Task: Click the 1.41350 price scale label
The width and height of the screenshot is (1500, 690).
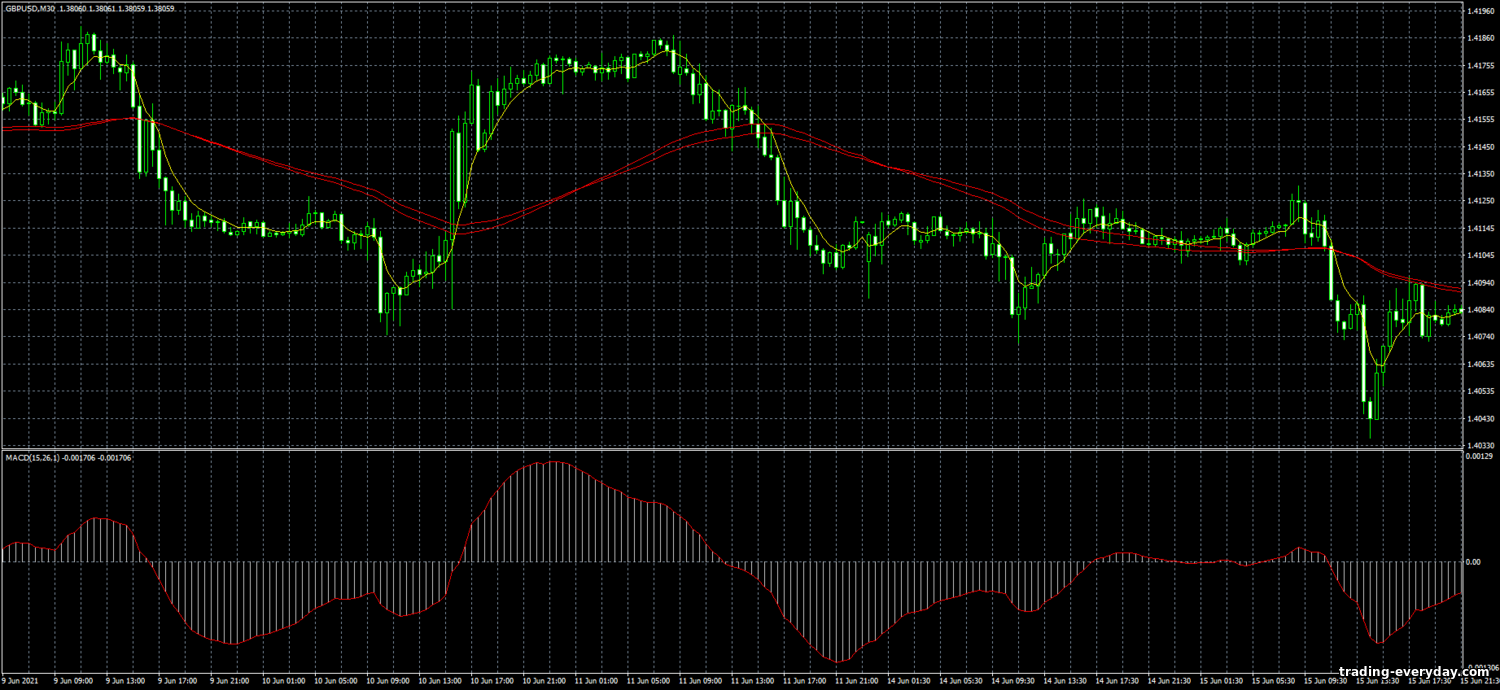Action: pos(1479,174)
